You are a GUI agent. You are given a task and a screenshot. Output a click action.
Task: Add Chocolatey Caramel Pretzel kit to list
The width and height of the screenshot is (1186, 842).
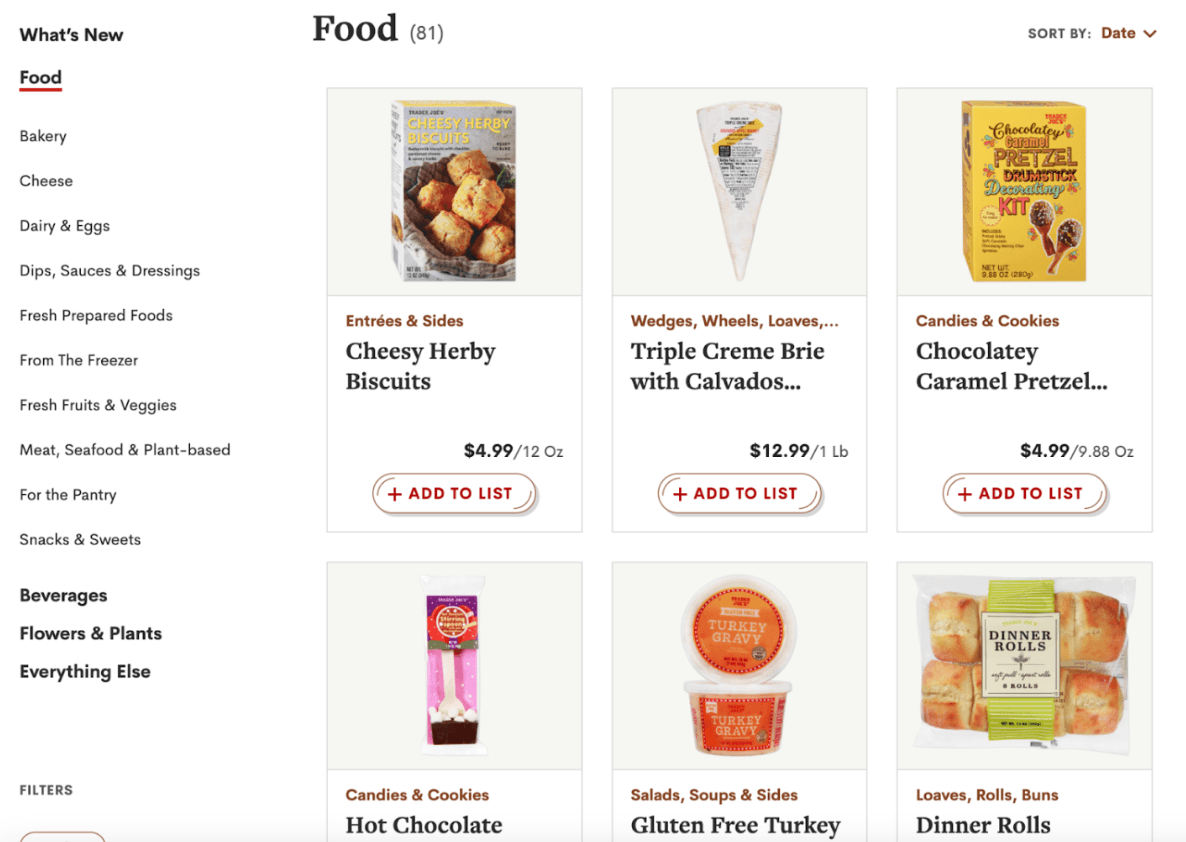click(x=1025, y=494)
